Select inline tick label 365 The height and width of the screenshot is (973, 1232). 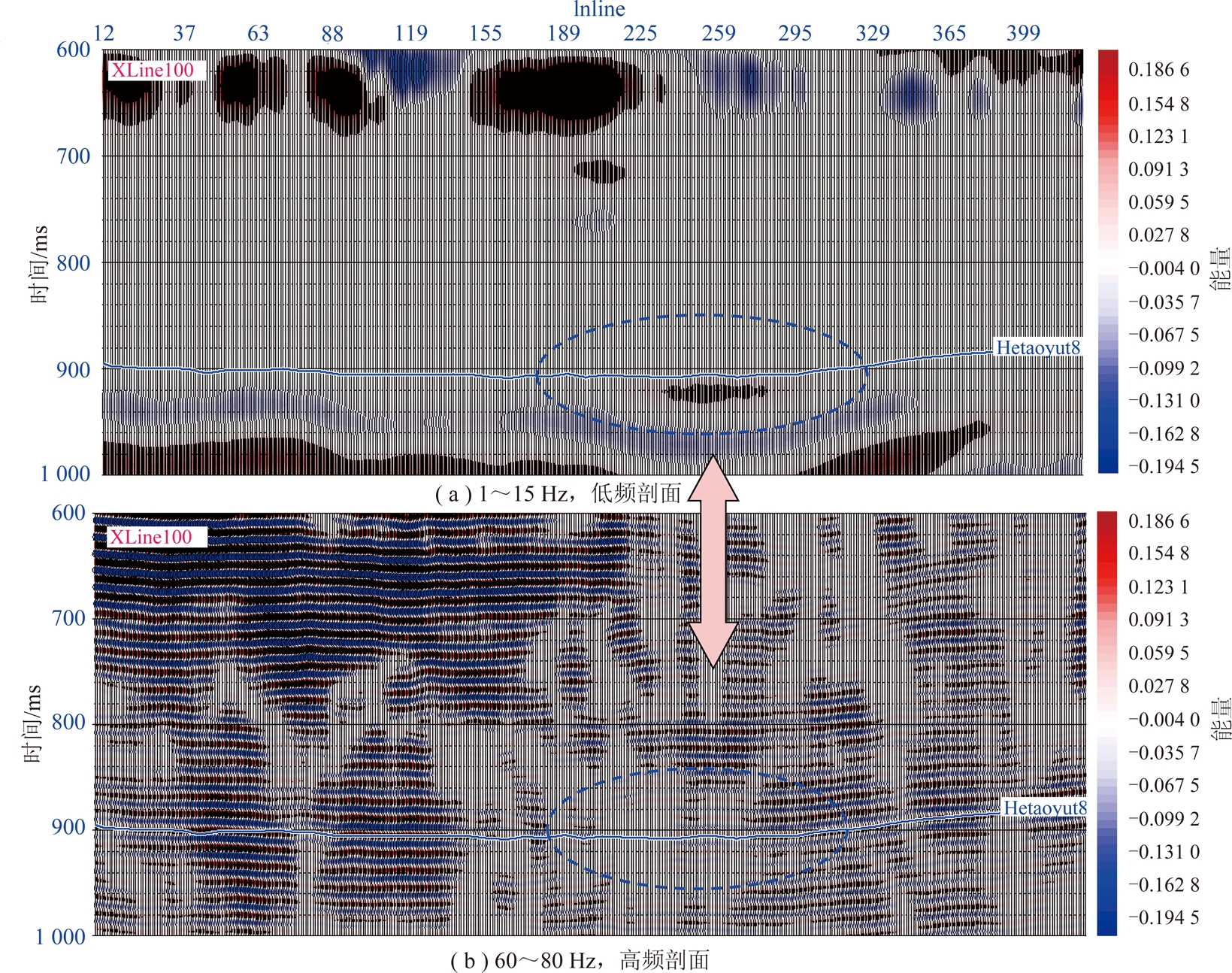pos(949,33)
